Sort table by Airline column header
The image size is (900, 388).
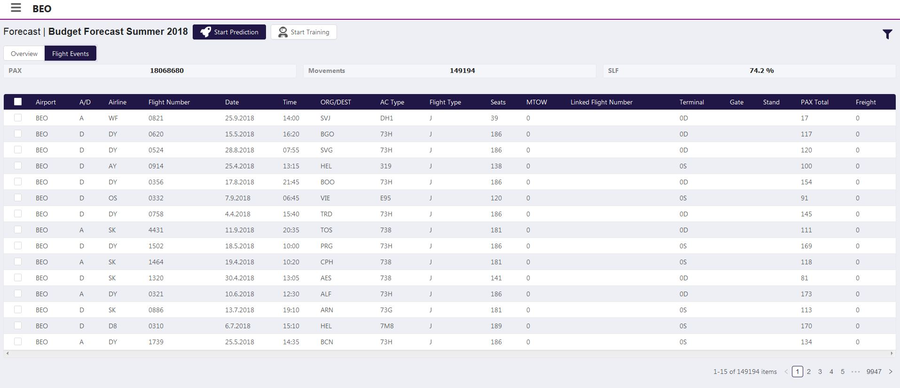pyautogui.click(x=118, y=102)
